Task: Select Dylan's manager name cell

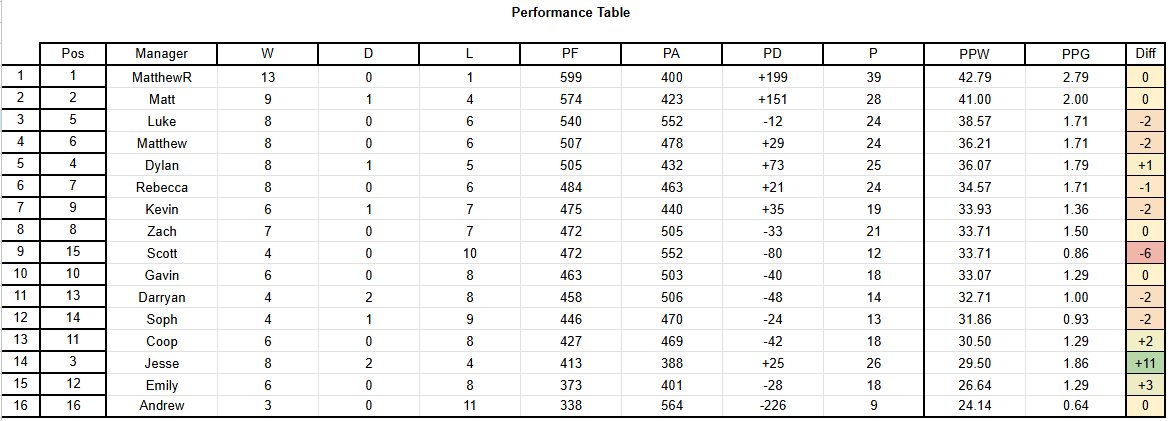Action: coord(161,165)
